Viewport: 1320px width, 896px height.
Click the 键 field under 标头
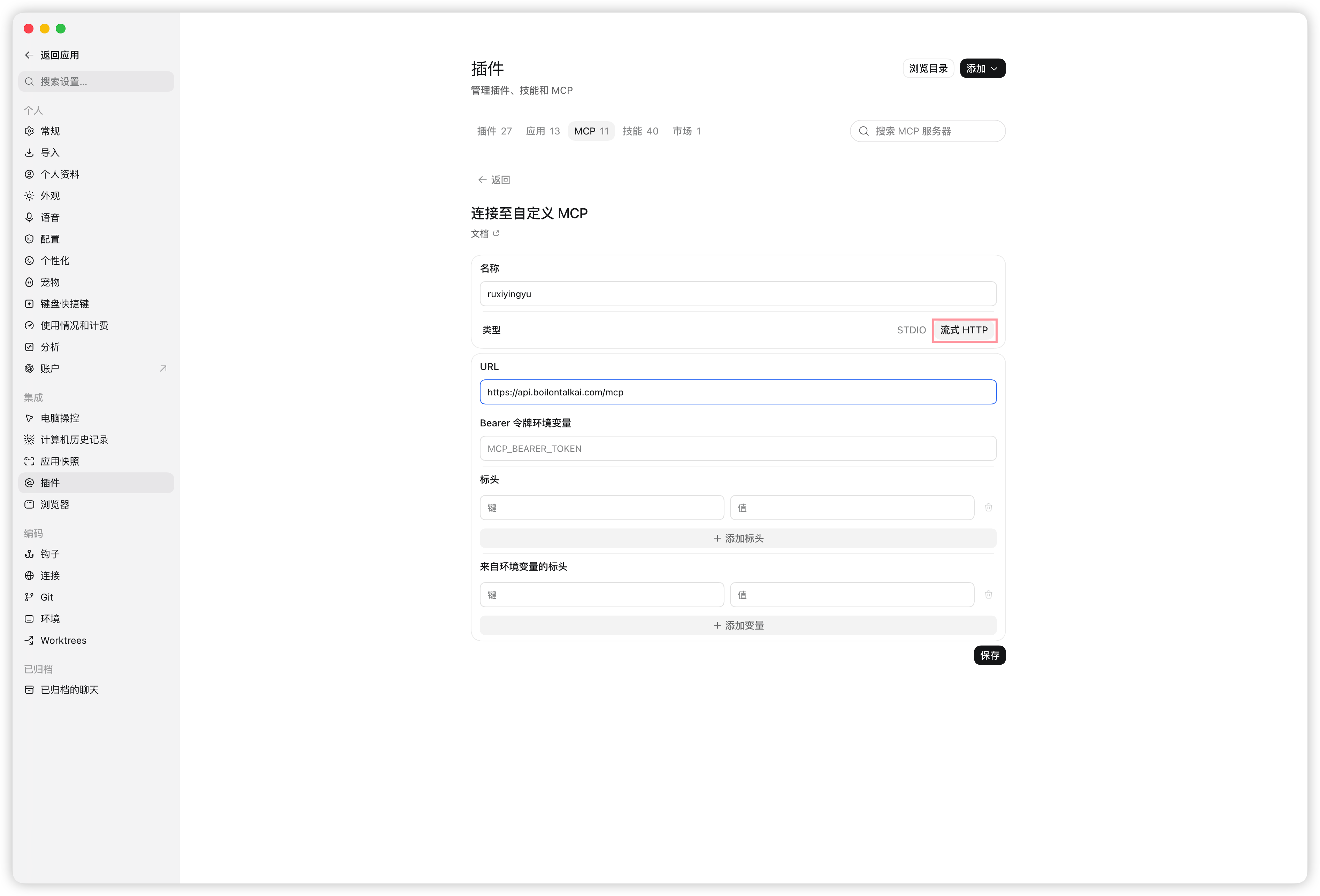[601, 508]
